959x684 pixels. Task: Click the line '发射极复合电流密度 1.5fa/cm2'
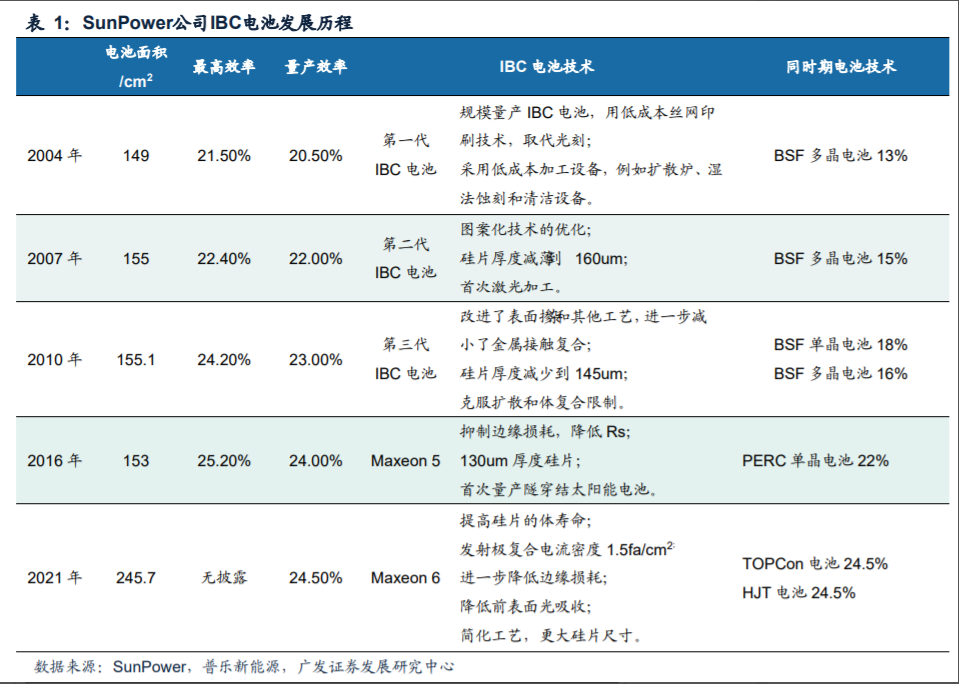[x=567, y=549]
